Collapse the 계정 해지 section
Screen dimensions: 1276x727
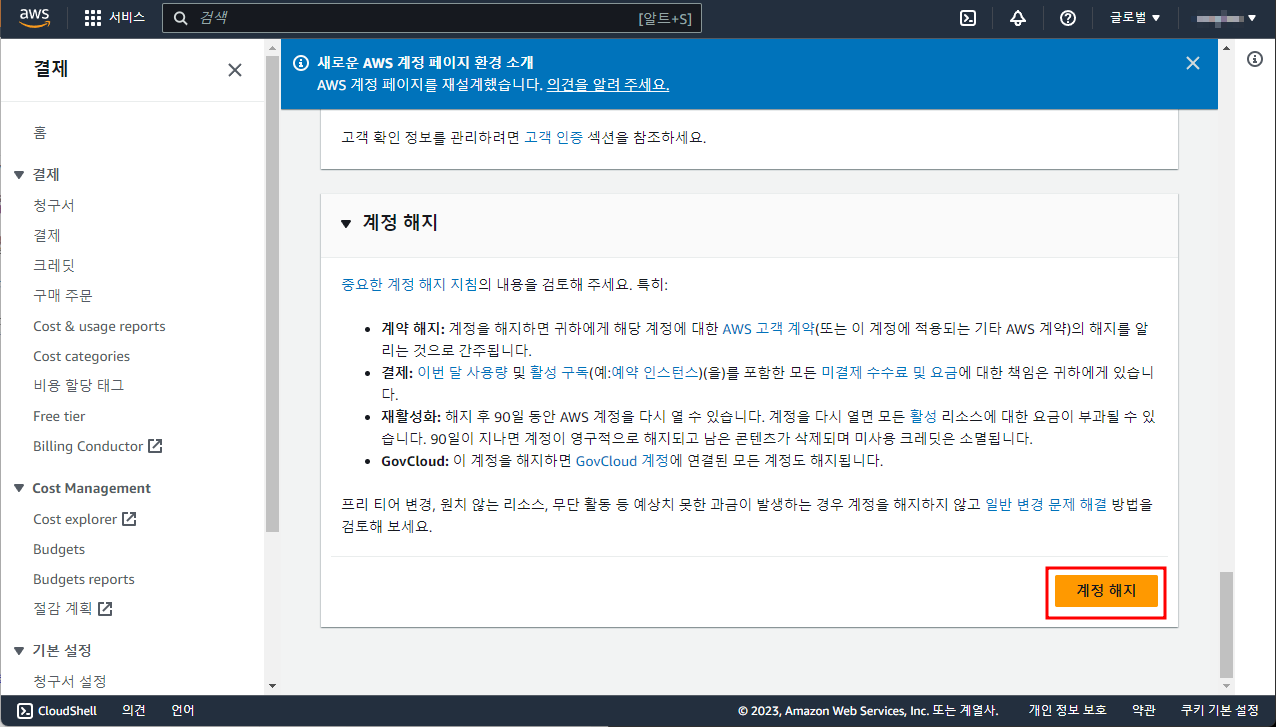(346, 223)
